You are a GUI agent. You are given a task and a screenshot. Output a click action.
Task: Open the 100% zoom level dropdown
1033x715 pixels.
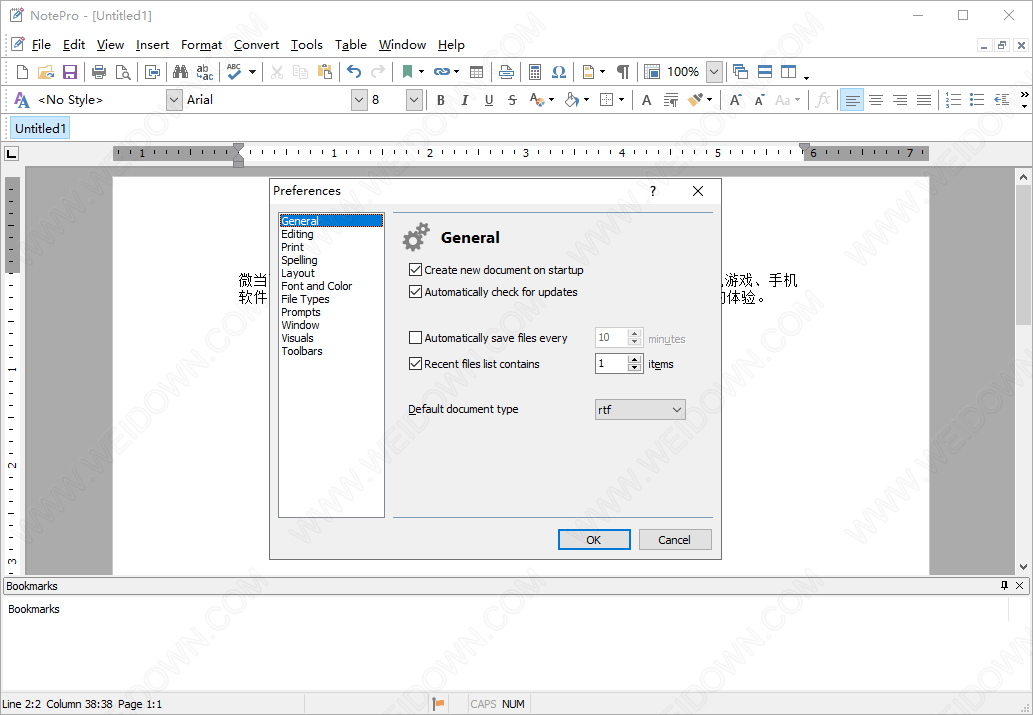click(x=714, y=72)
